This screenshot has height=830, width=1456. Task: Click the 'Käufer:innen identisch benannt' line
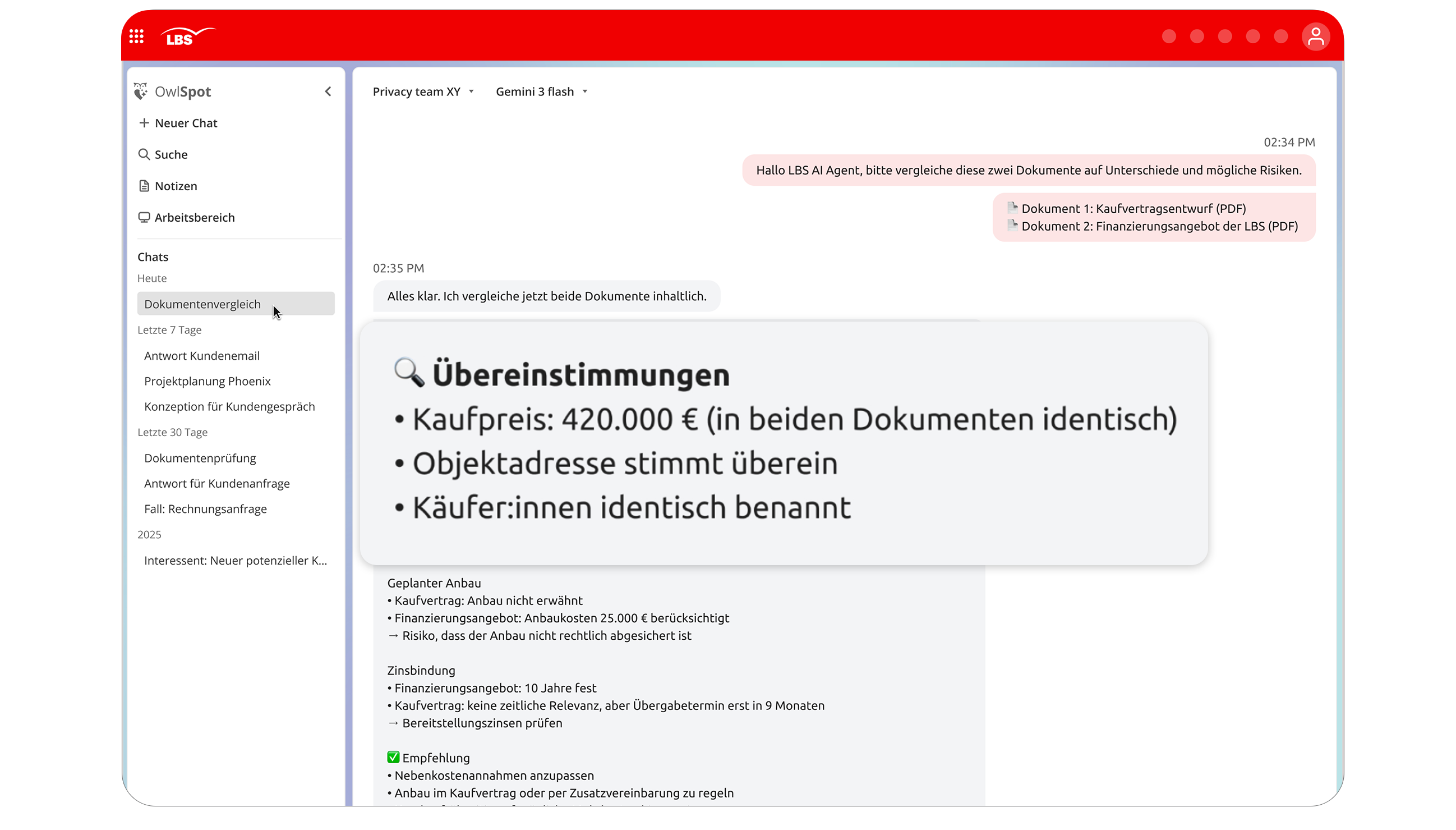click(623, 507)
